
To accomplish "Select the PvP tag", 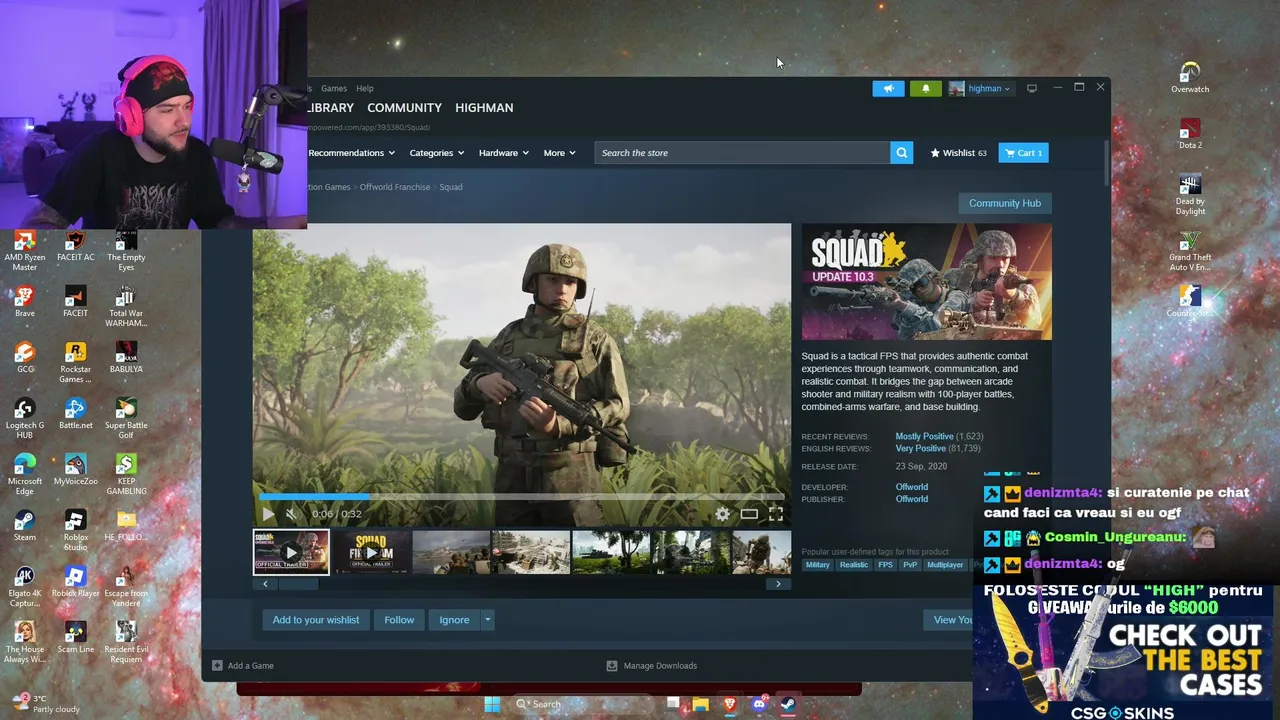I will click(910, 565).
